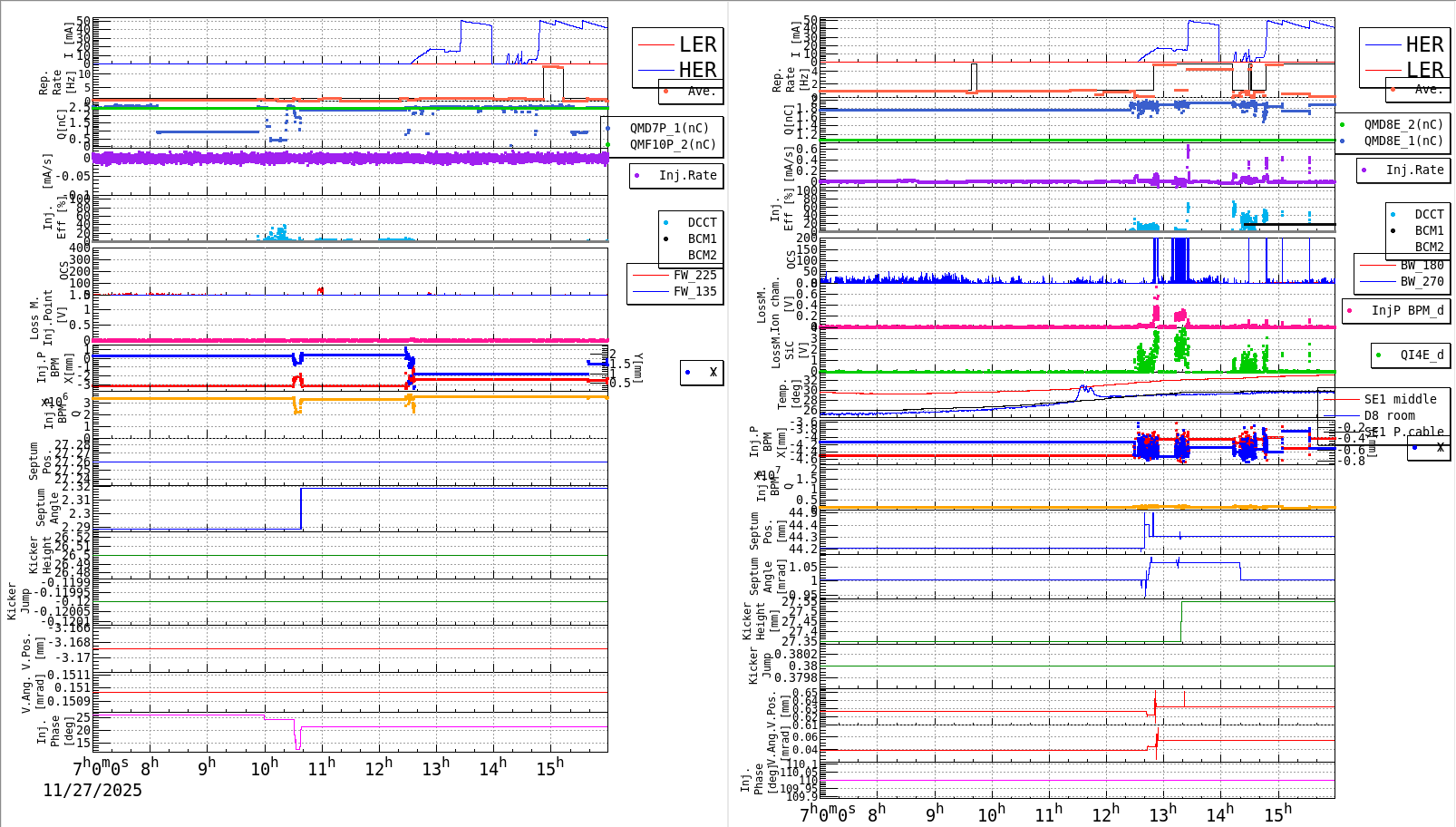Select the blue X marker legend on the left plot
1456x827 pixels.
[x=687, y=371]
